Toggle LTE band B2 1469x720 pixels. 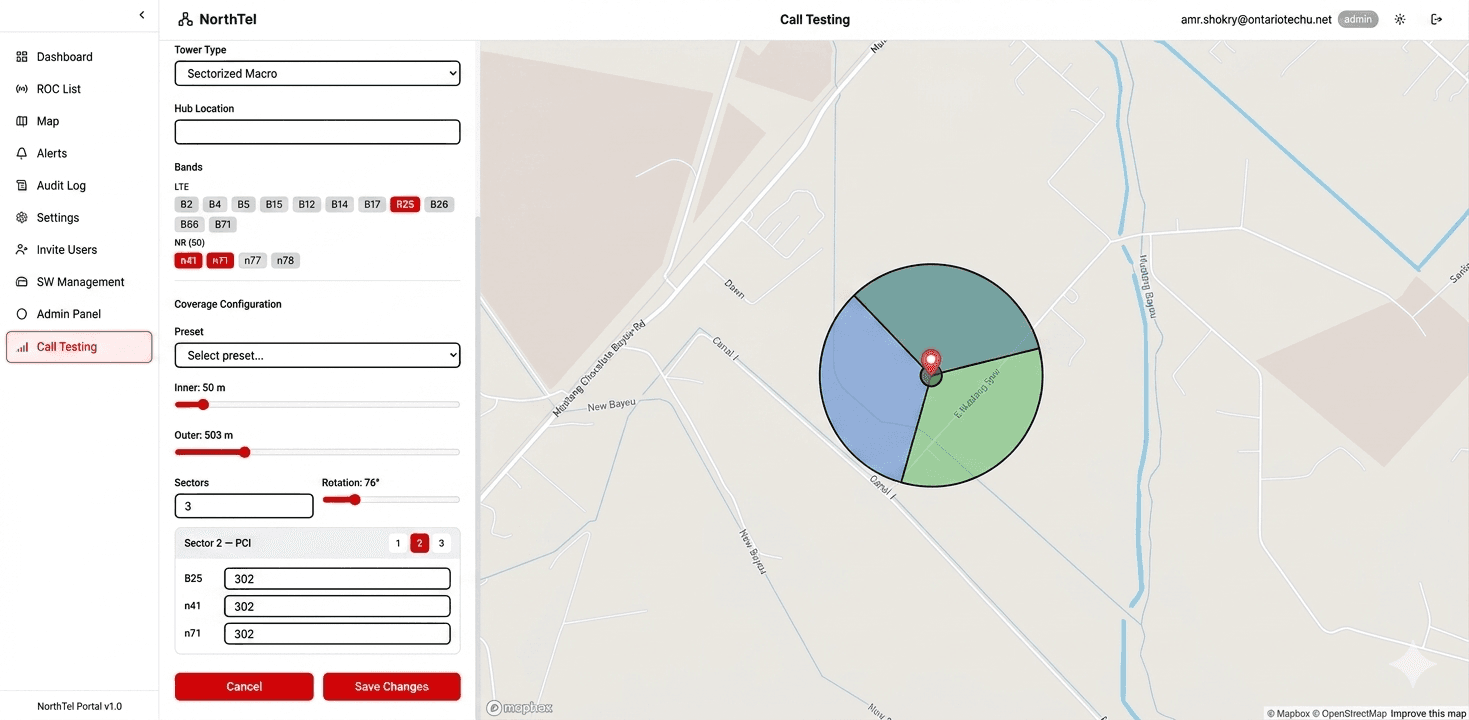187,204
